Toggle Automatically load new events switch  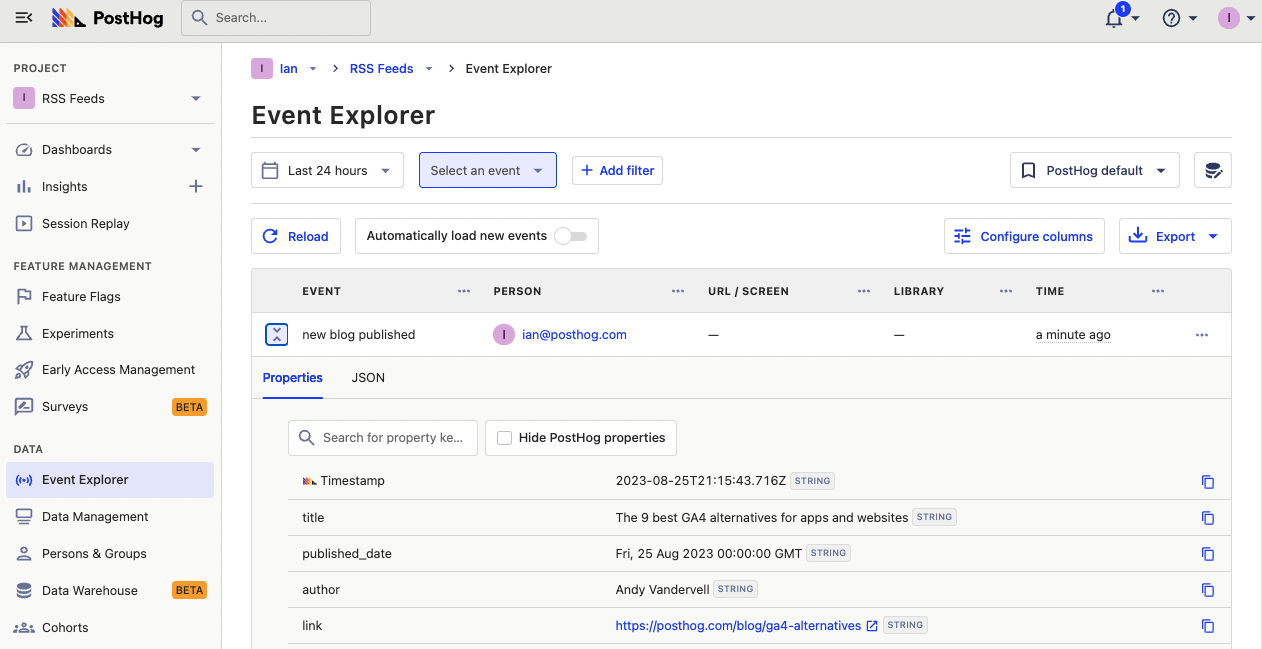pos(571,236)
